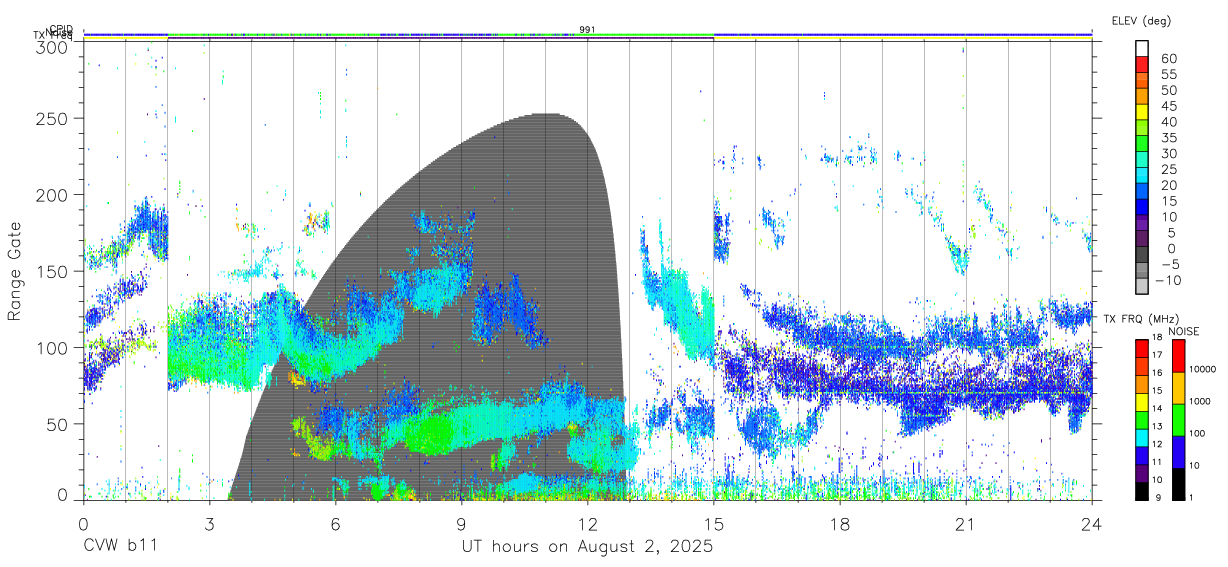Click the 'CVW b11' radar label
The height and width of the screenshot is (567, 1228).
coord(120,547)
